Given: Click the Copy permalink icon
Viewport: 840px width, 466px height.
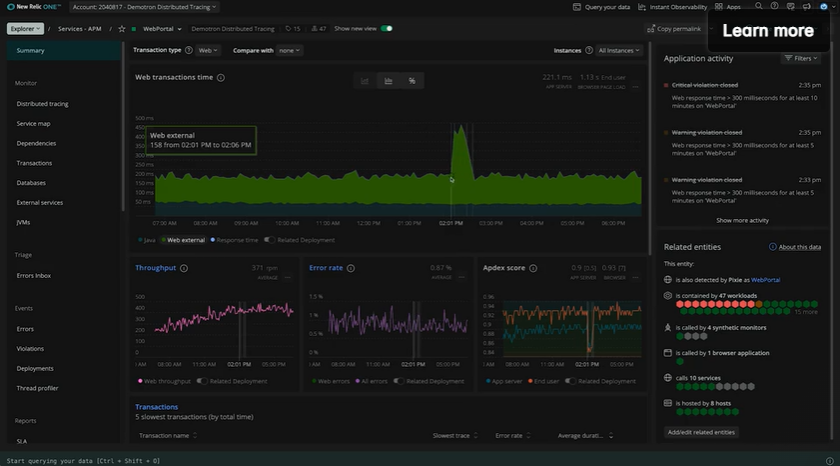Looking at the screenshot, I should (x=650, y=29).
